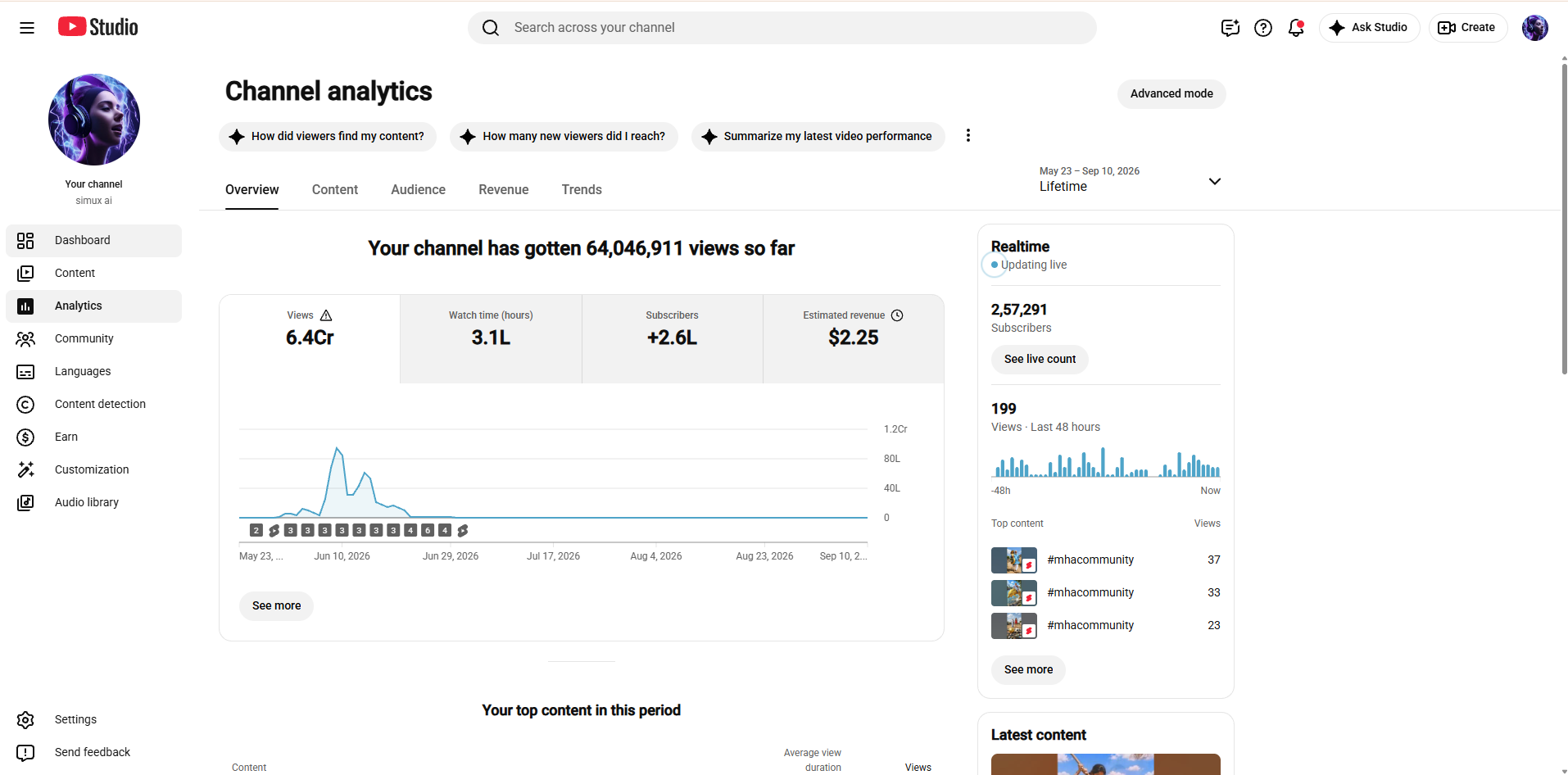The height and width of the screenshot is (775, 1568).
Task: Click the YouTube Studio logo
Action: 98,27
